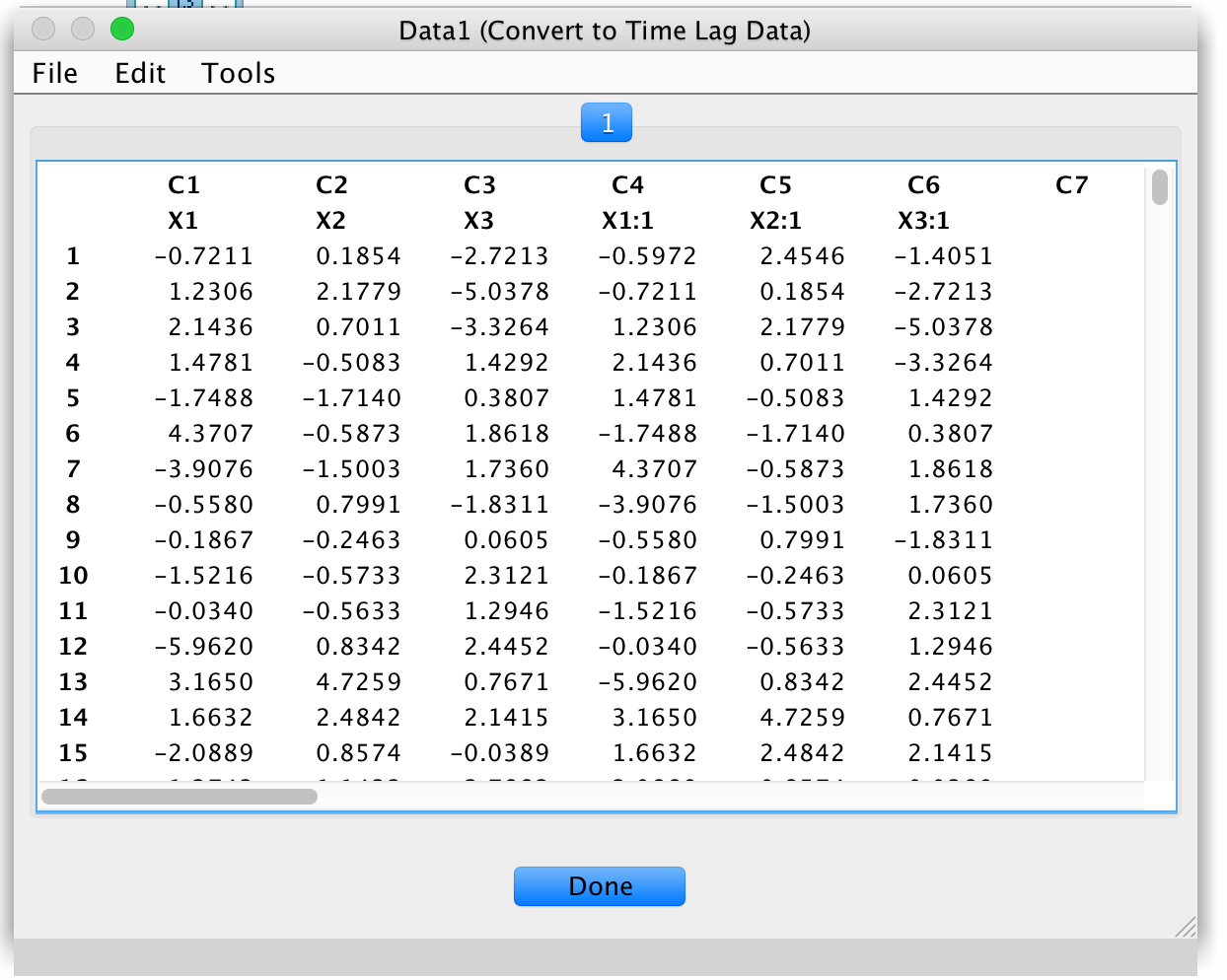Select row number 15
The width and height of the screenshot is (1227, 980).
72,752
